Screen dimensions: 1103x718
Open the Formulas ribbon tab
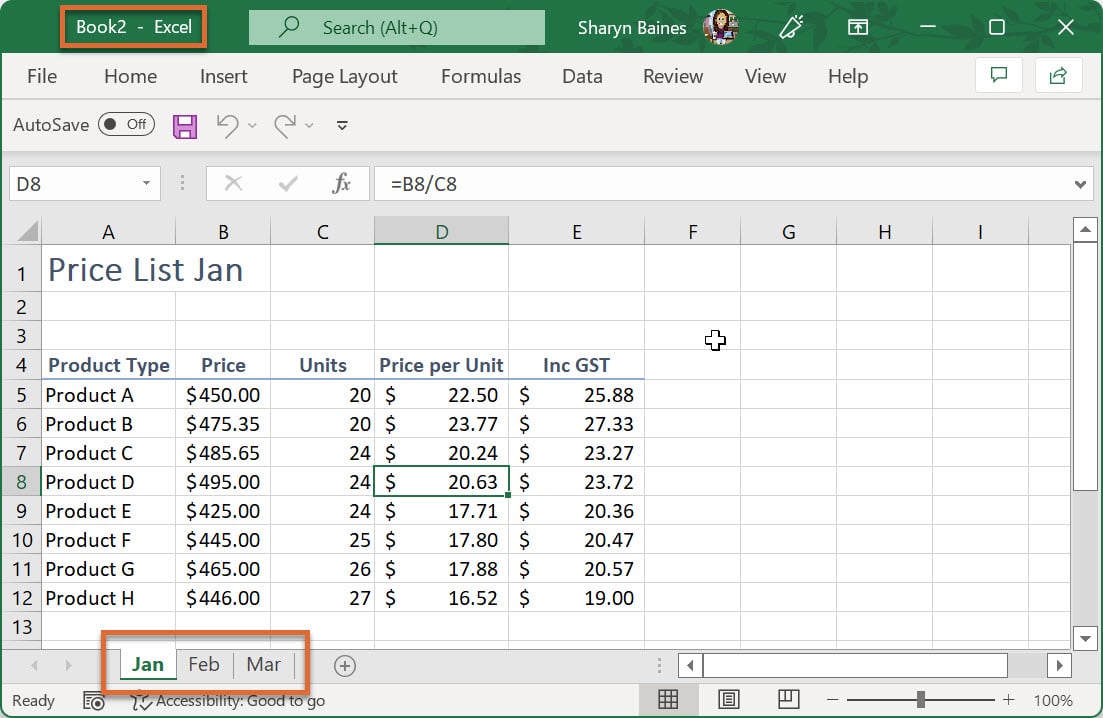click(x=480, y=76)
